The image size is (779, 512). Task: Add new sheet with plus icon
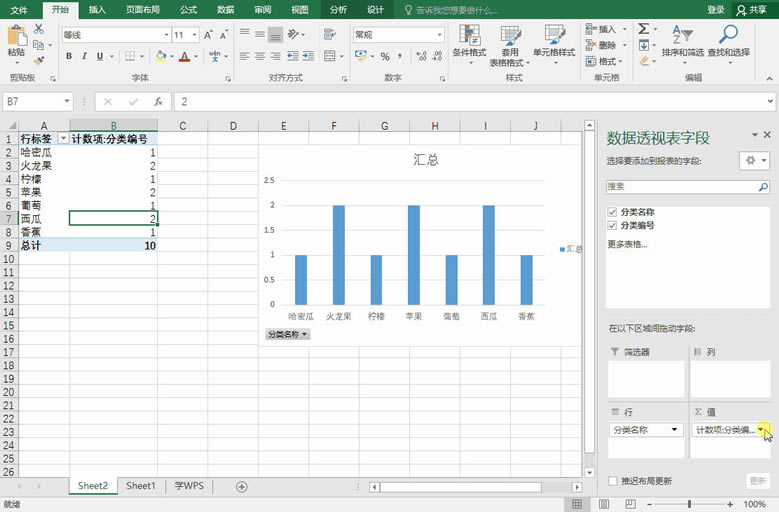[241, 487]
